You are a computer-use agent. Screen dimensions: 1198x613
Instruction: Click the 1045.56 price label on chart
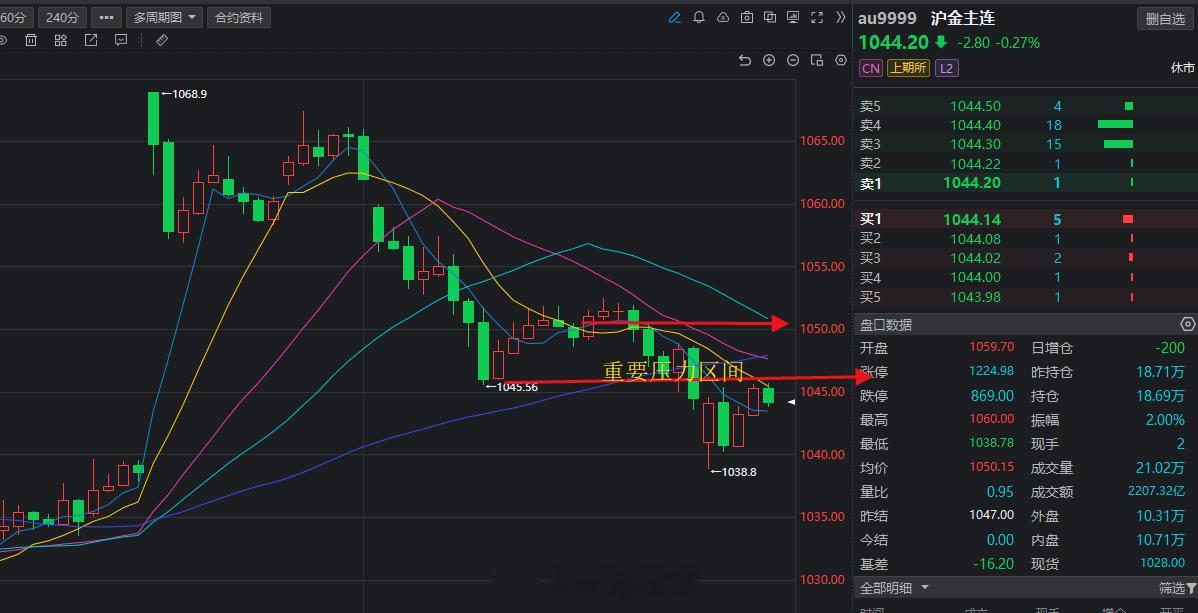click(x=517, y=387)
